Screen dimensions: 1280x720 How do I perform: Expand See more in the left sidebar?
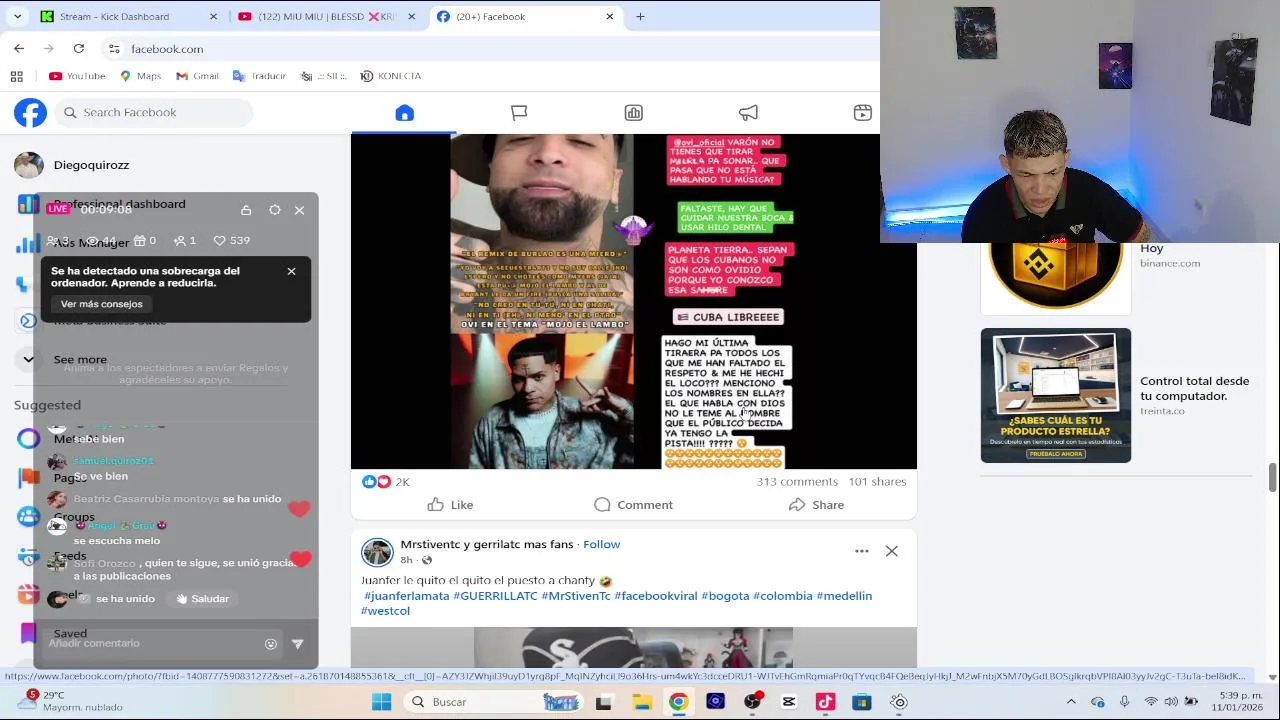click(x=80, y=359)
